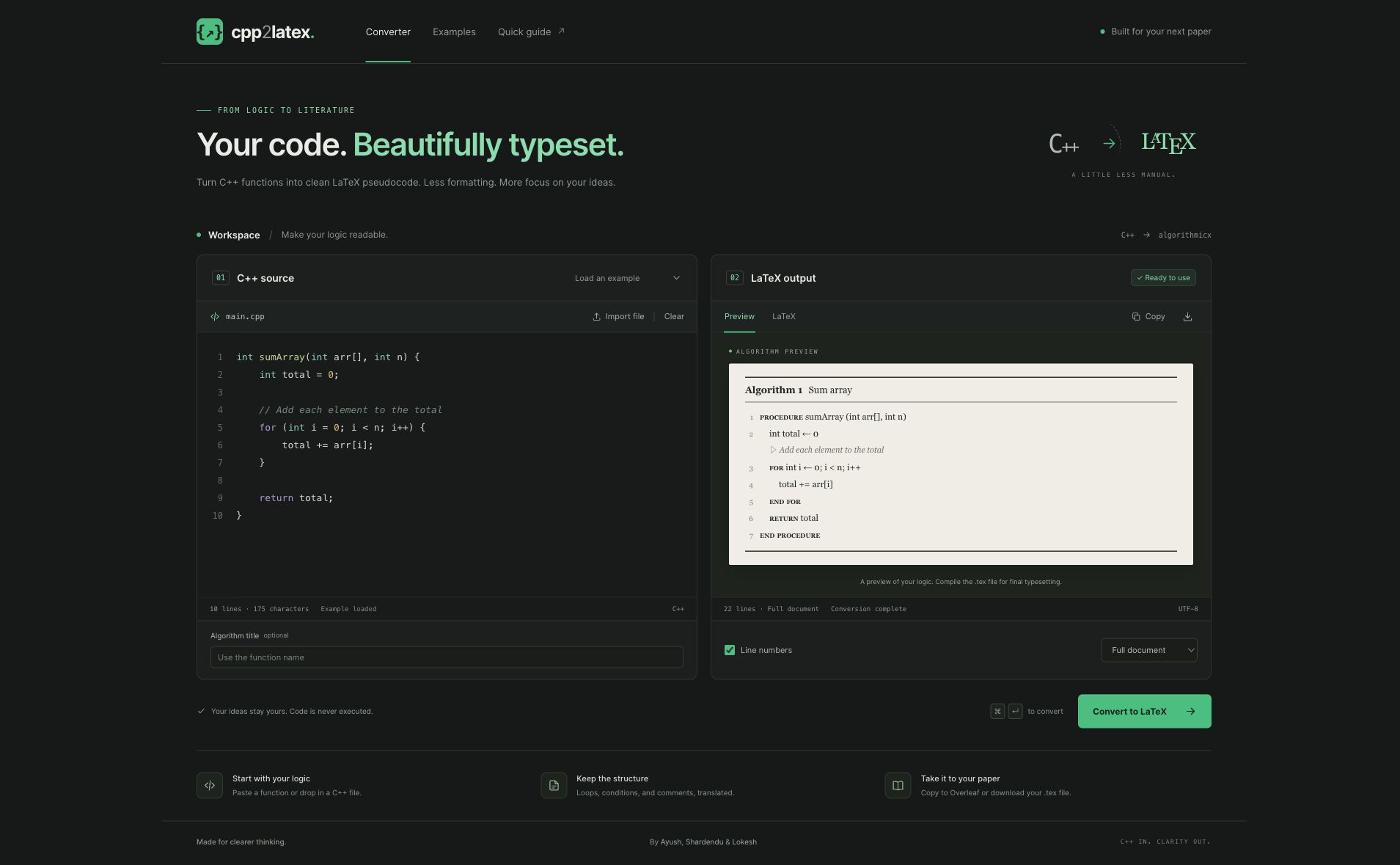
Task: Download the .tex file icon
Action: tap(1187, 316)
